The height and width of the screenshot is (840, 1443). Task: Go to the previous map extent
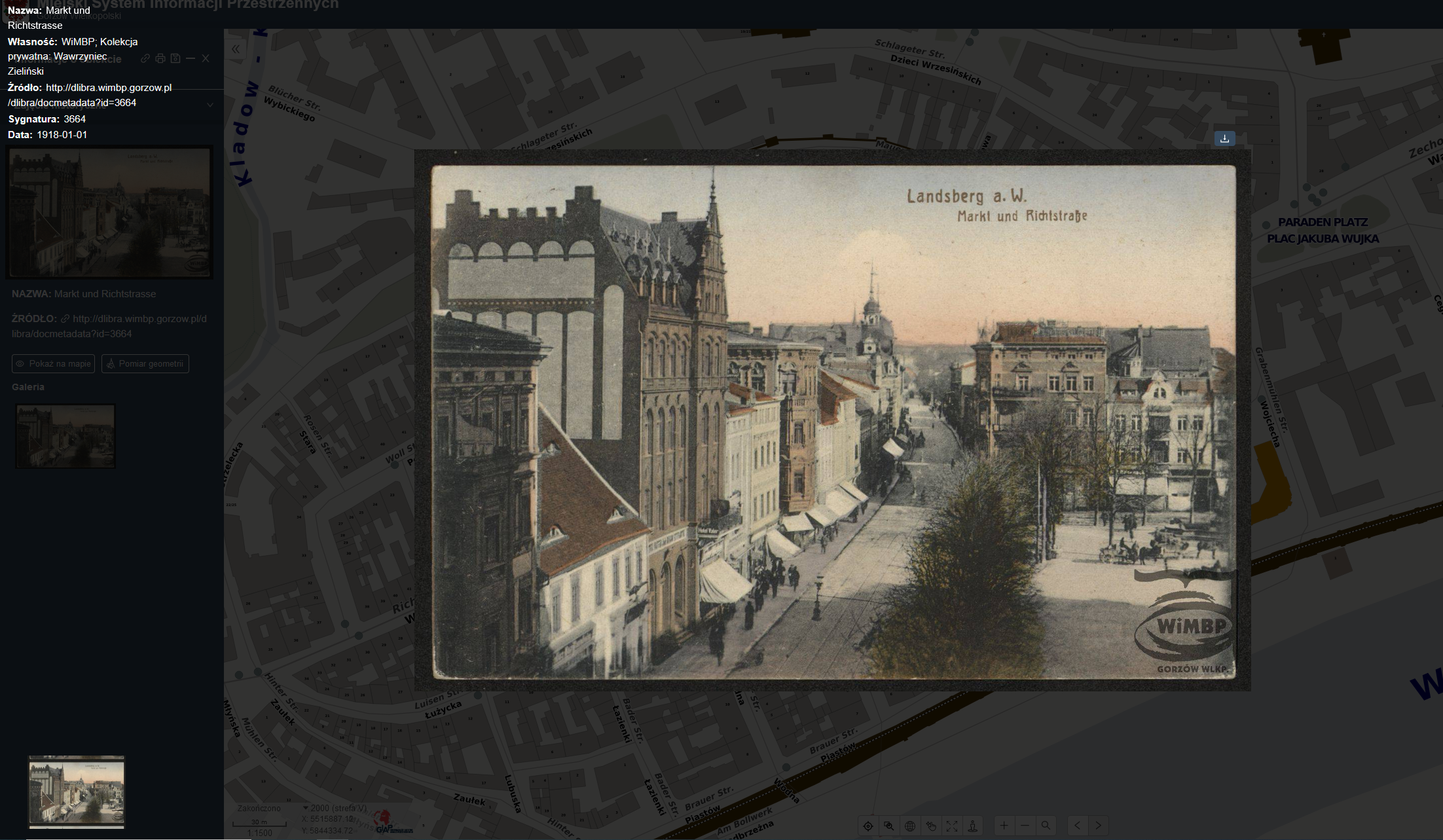tap(1078, 826)
